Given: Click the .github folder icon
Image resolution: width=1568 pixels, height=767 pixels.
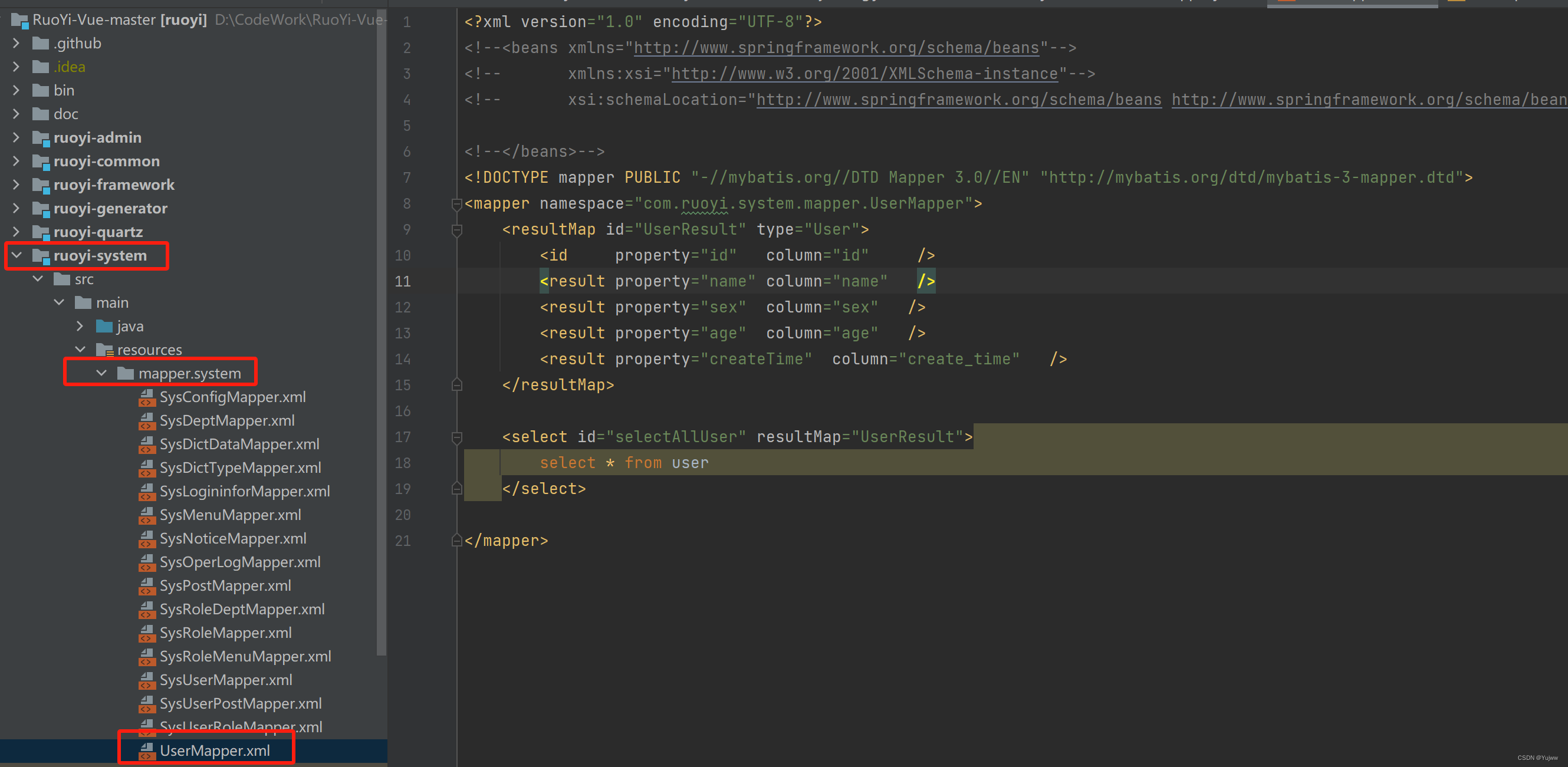Looking at the screenshot, I should pos(41,44).
